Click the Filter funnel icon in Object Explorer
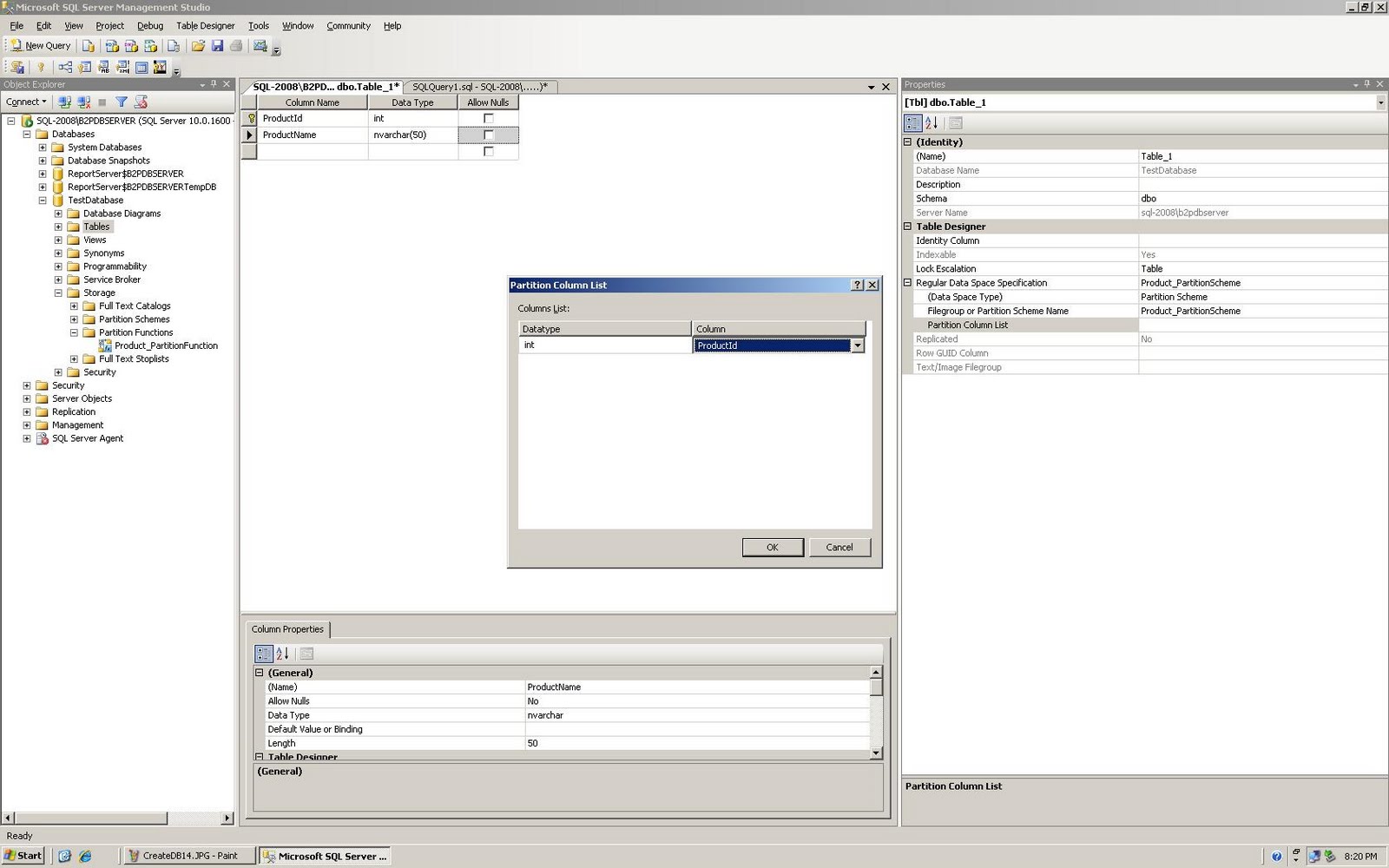 tap(122, 102)
